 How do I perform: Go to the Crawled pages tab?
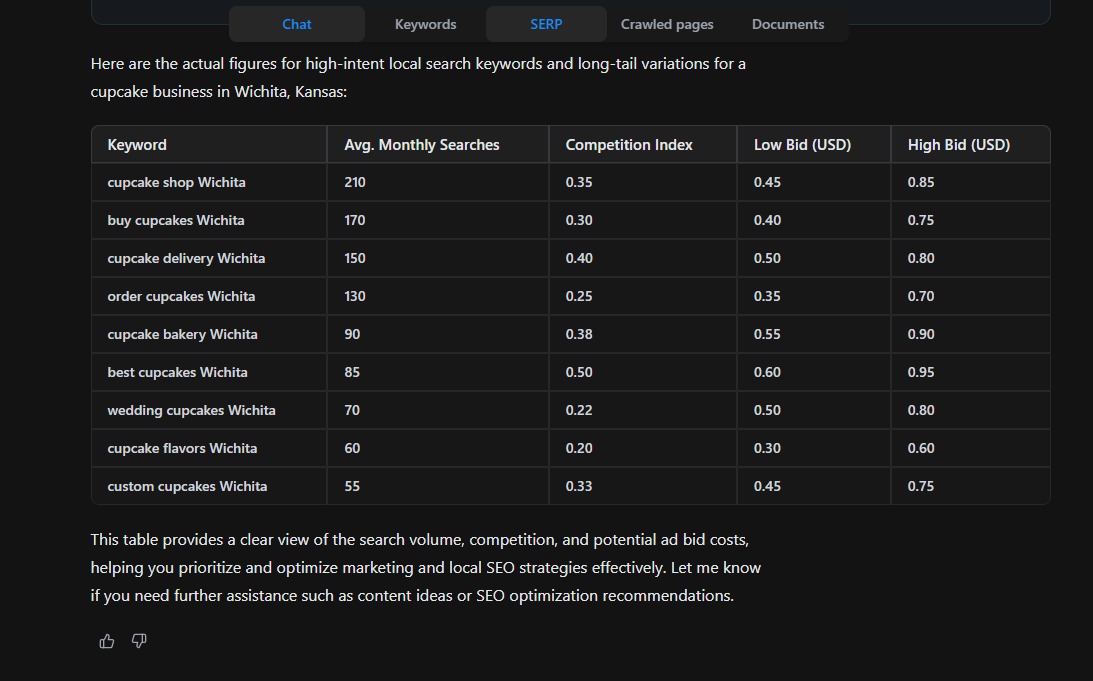click(x=667, y=24)
